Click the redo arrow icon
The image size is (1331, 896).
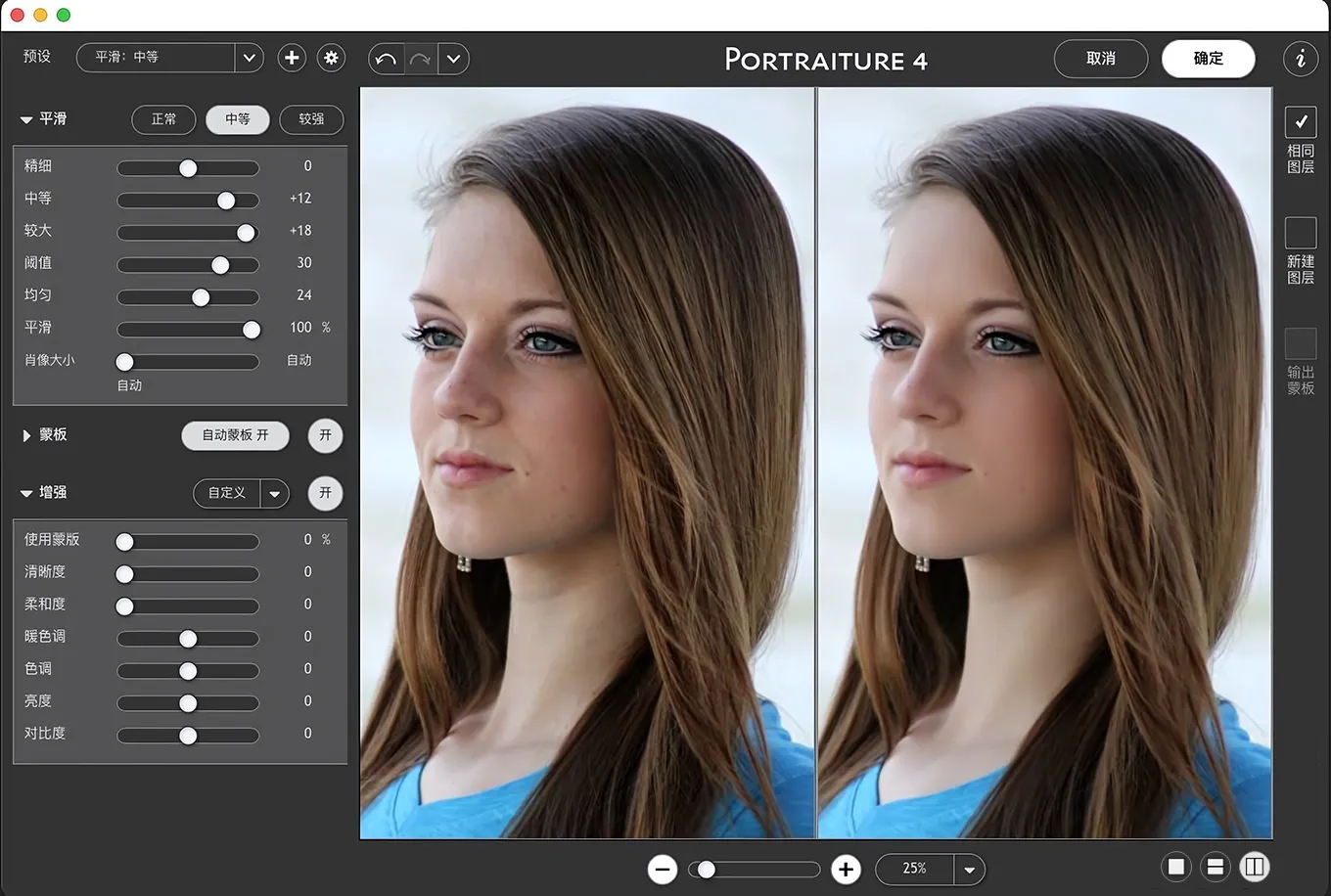tap(420, 59)
